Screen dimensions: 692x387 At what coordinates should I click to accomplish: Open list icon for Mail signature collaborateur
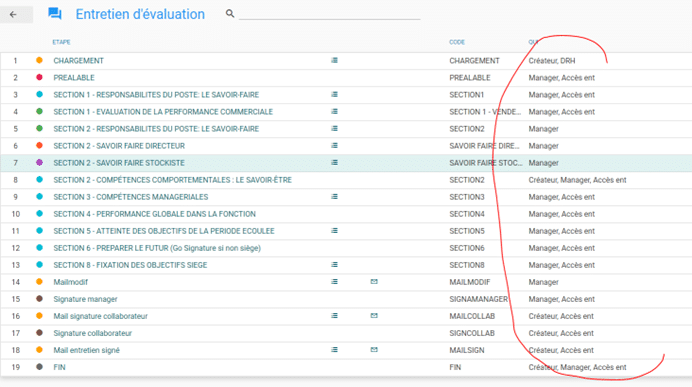coord(335,316)
